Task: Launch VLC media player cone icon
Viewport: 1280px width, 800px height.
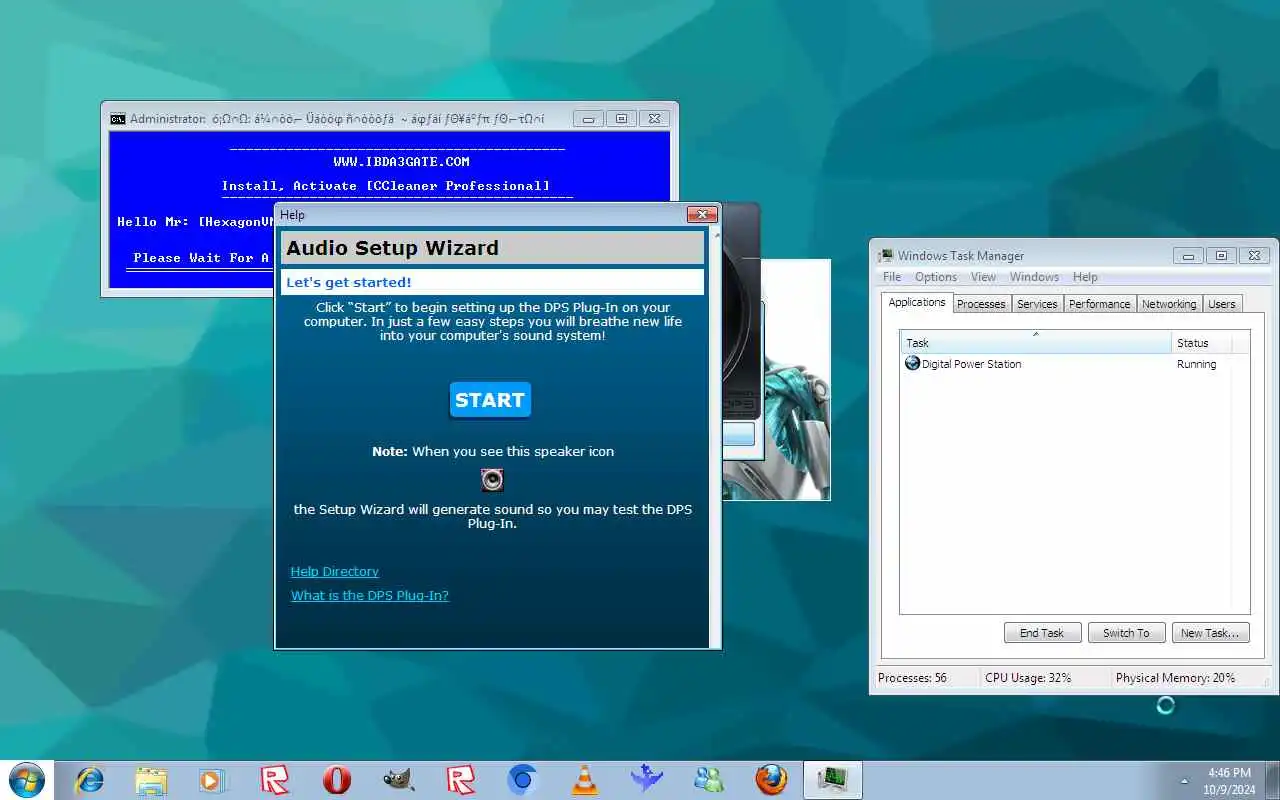Action: [x=585, y=779]
